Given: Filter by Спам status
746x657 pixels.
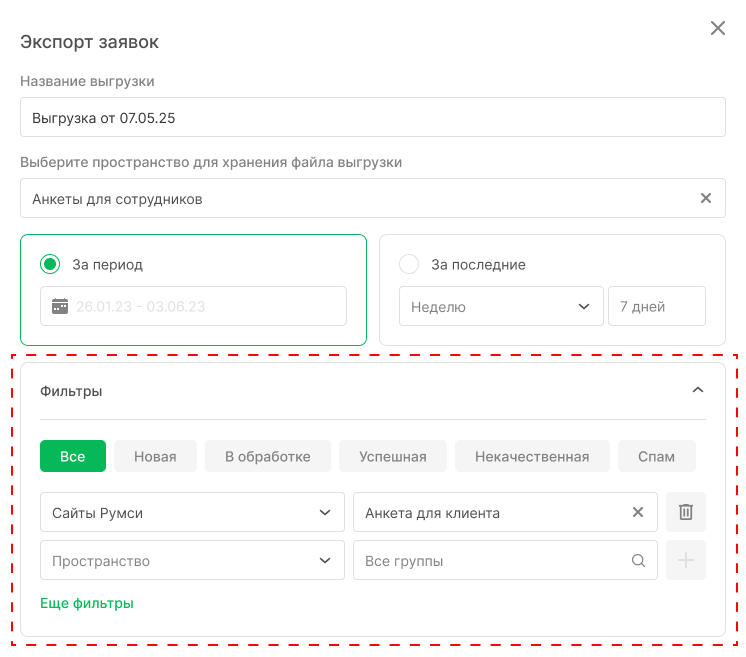Looking at the screenshot, I should (x=656, y=456).
